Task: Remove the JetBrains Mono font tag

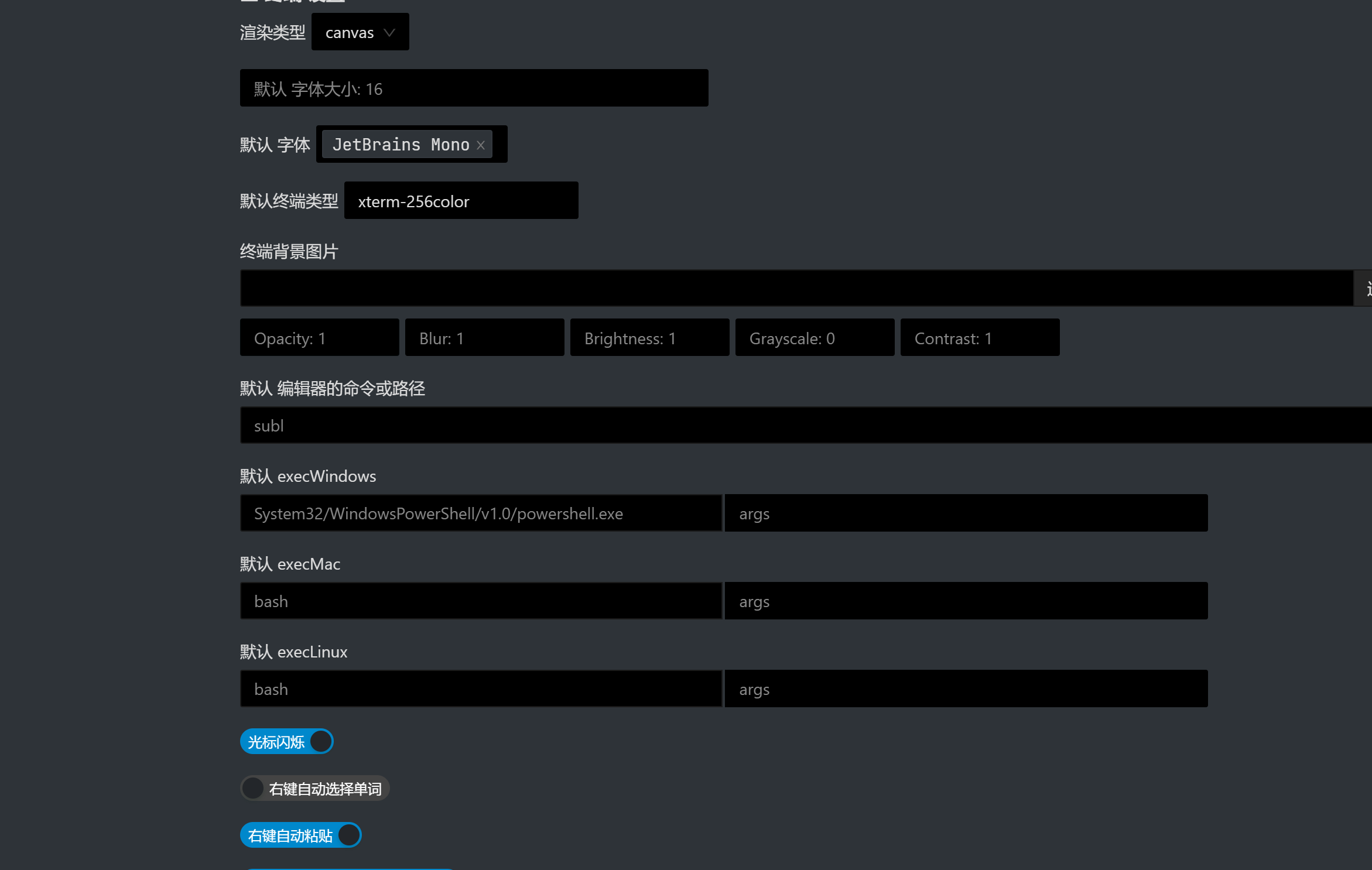Action: pyautogui.click(x=481, y=145)
